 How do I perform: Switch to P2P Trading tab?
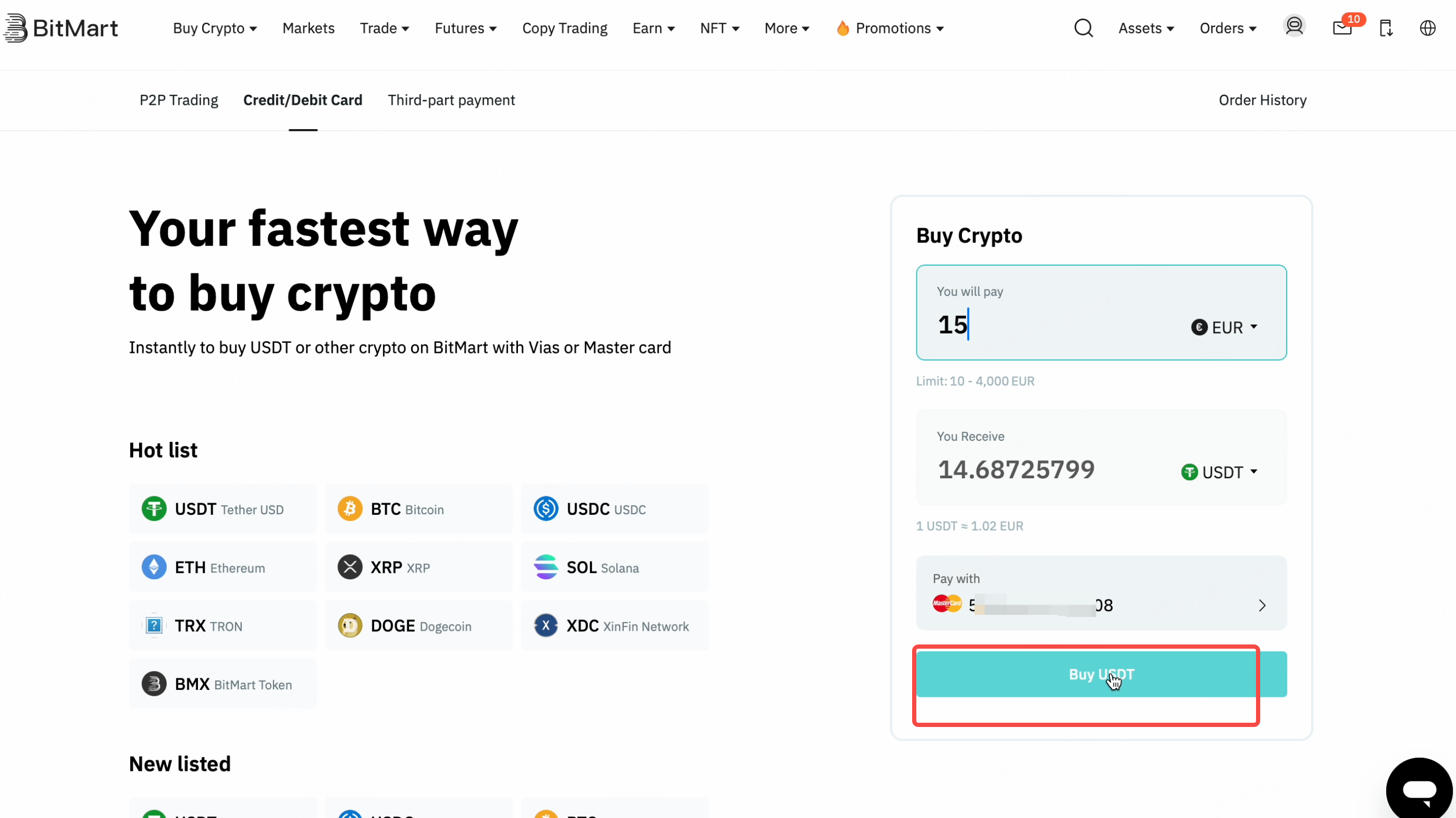[x=179, y=100]
